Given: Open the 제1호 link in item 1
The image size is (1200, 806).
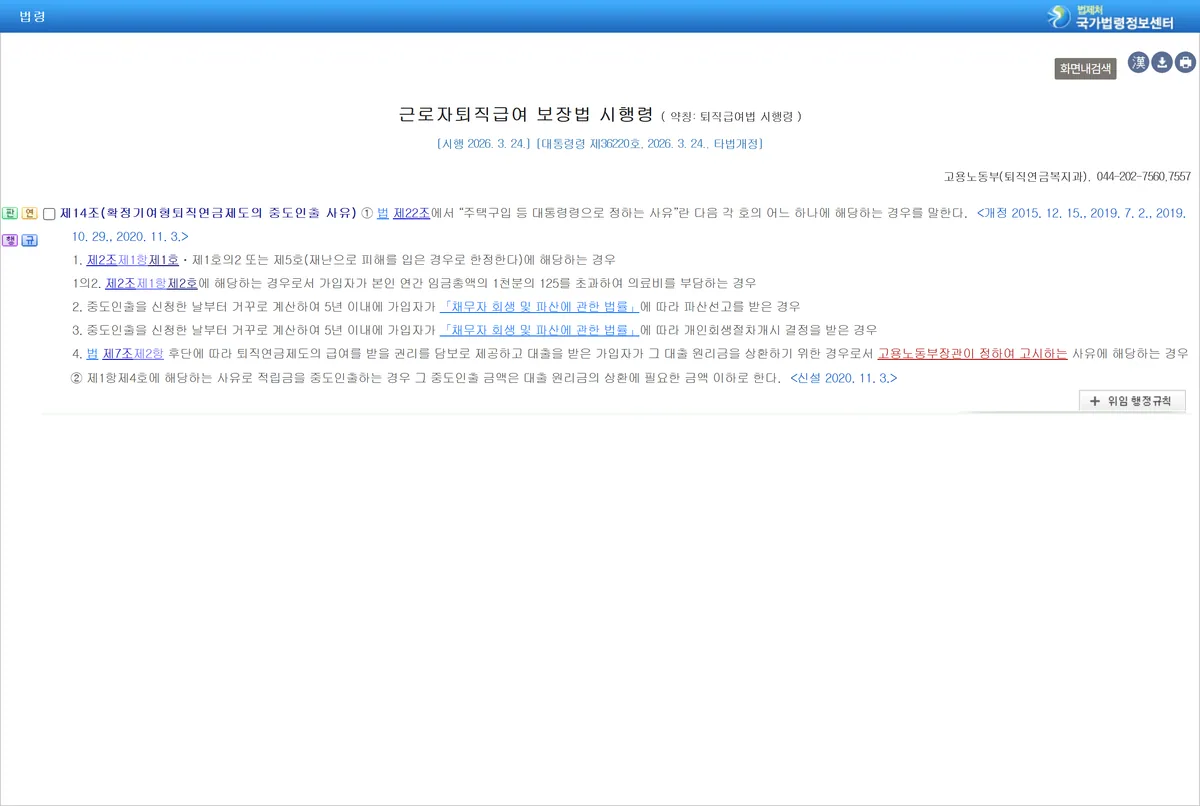Looking at the screenshot, I should [164, 260].
